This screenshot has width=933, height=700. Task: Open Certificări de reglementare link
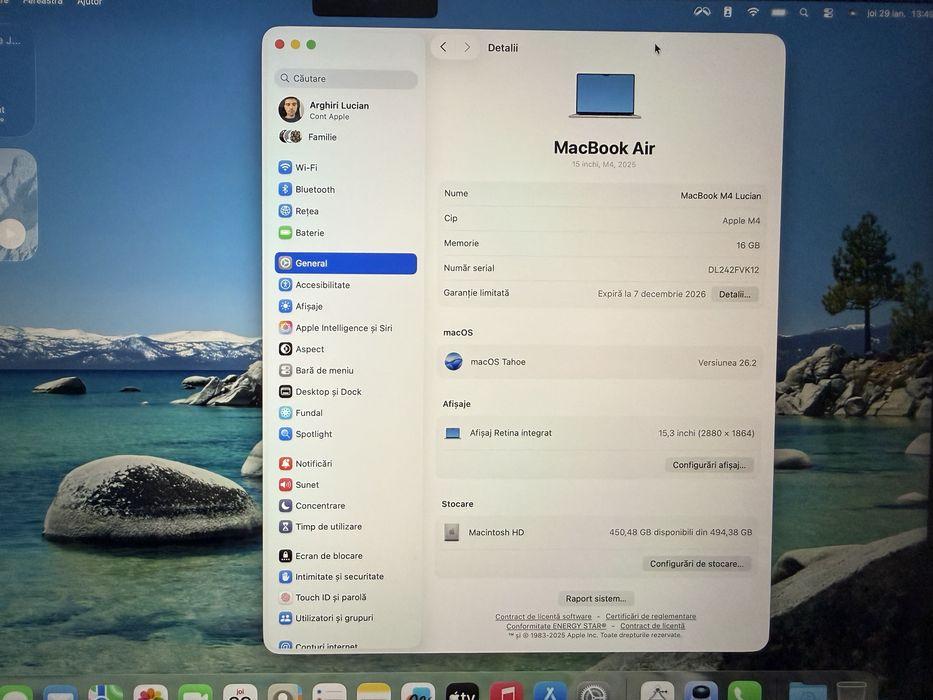[650, 616]
